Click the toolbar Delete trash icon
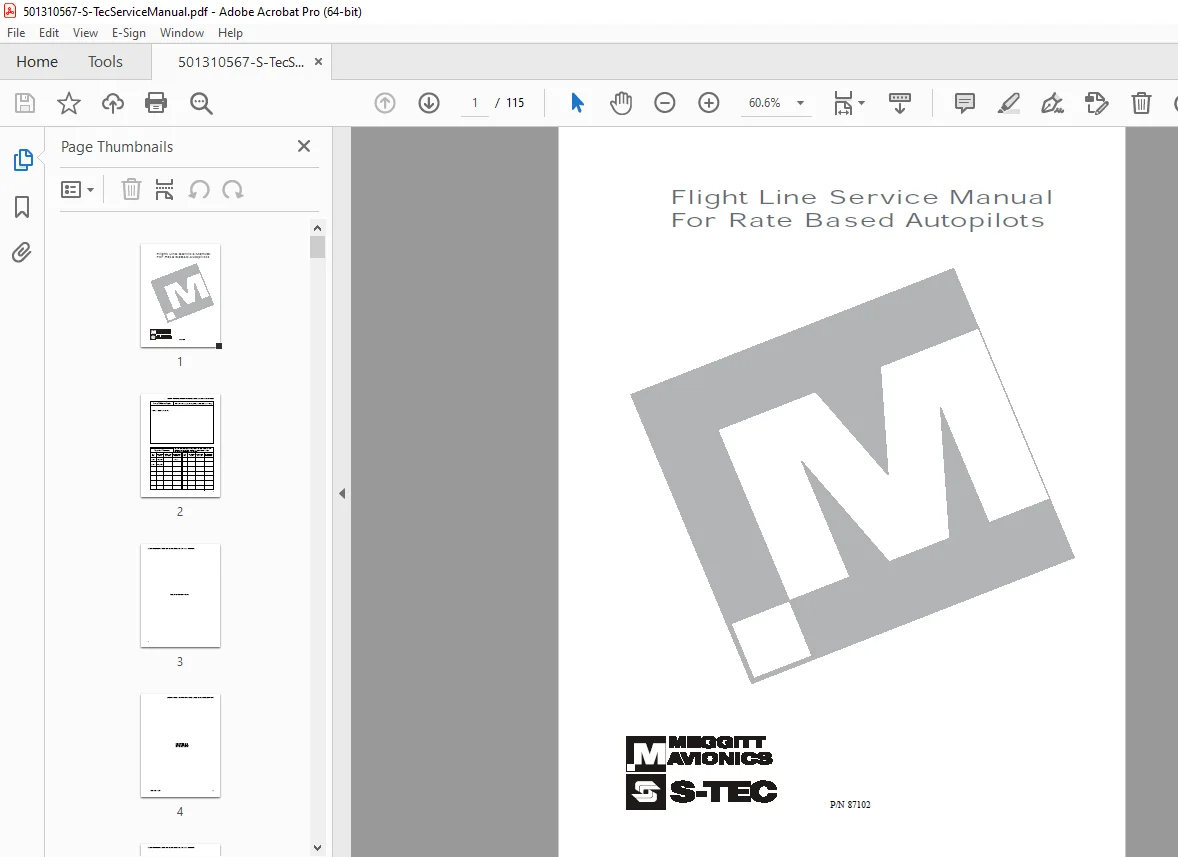This screenshot has width=1178, height=857. [x=1141, y=103]
